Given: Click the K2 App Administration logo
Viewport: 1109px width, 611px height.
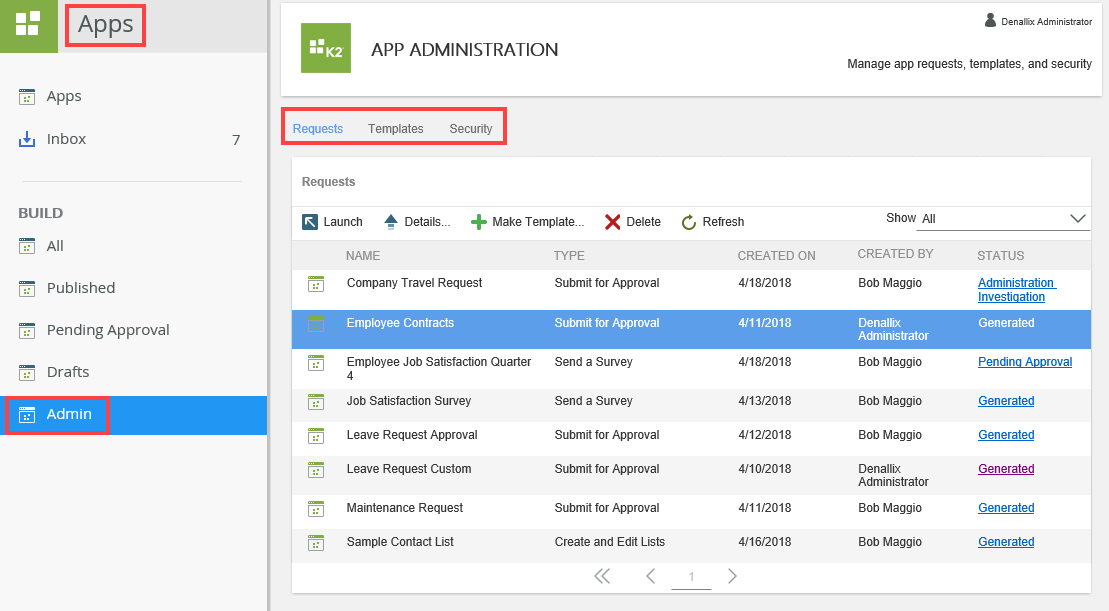Looking at the screenshot, I should pyautogui.click(x=326, y=49).
